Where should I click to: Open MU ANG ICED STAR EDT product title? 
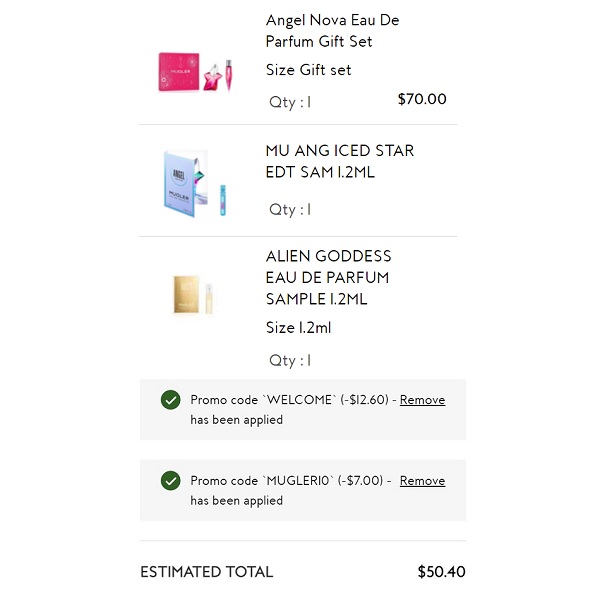pyautogui.click(x=339, y=161)
